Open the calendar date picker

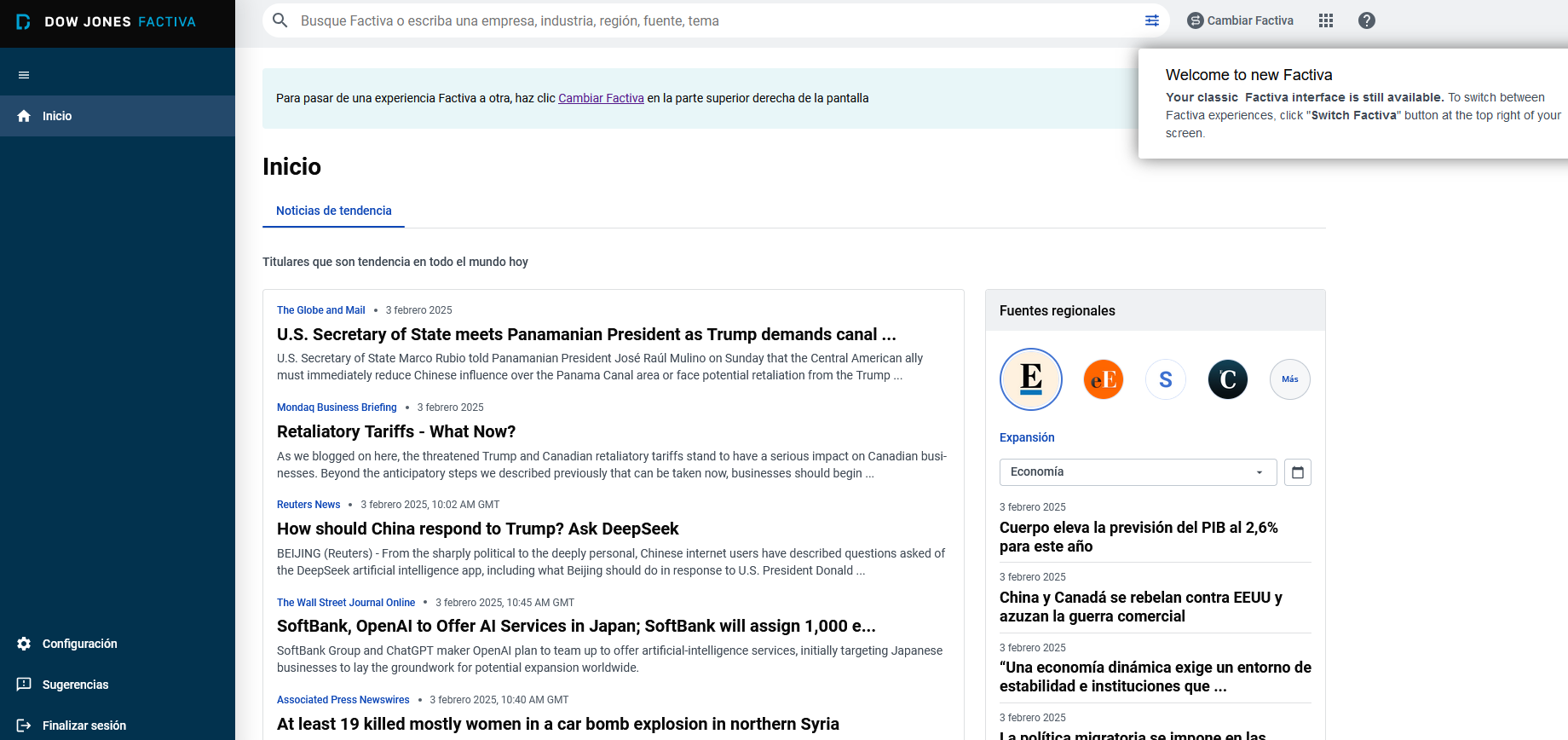point(1298,472)
